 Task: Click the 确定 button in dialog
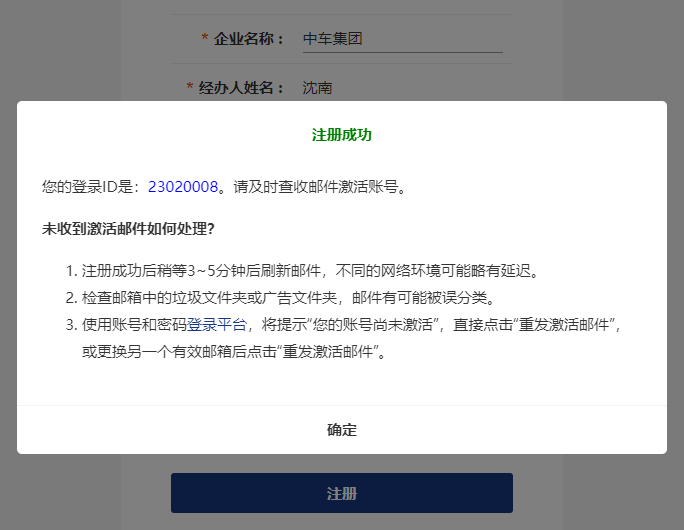(342, 430)
